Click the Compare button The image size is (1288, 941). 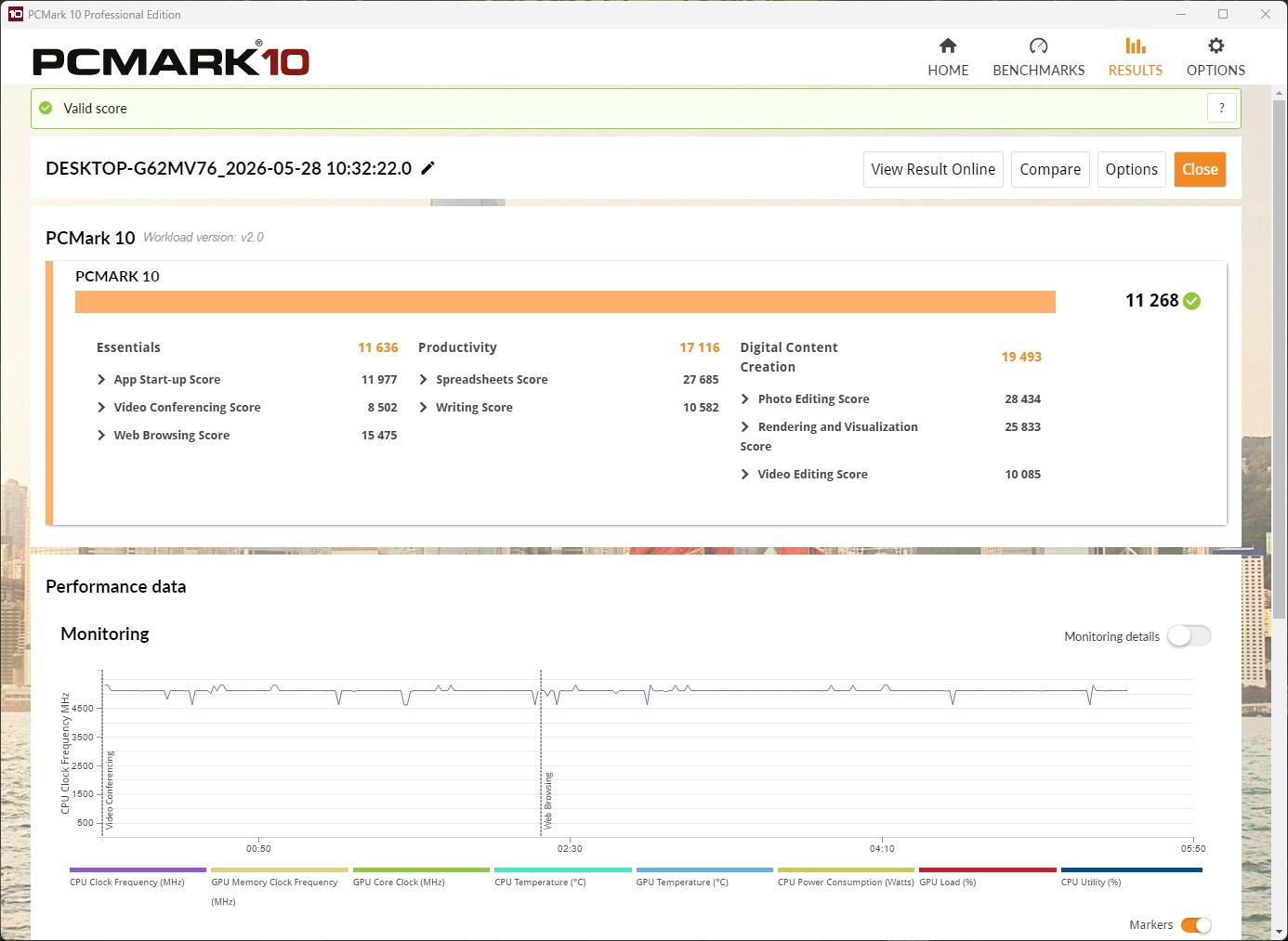tap(1050, 169)
